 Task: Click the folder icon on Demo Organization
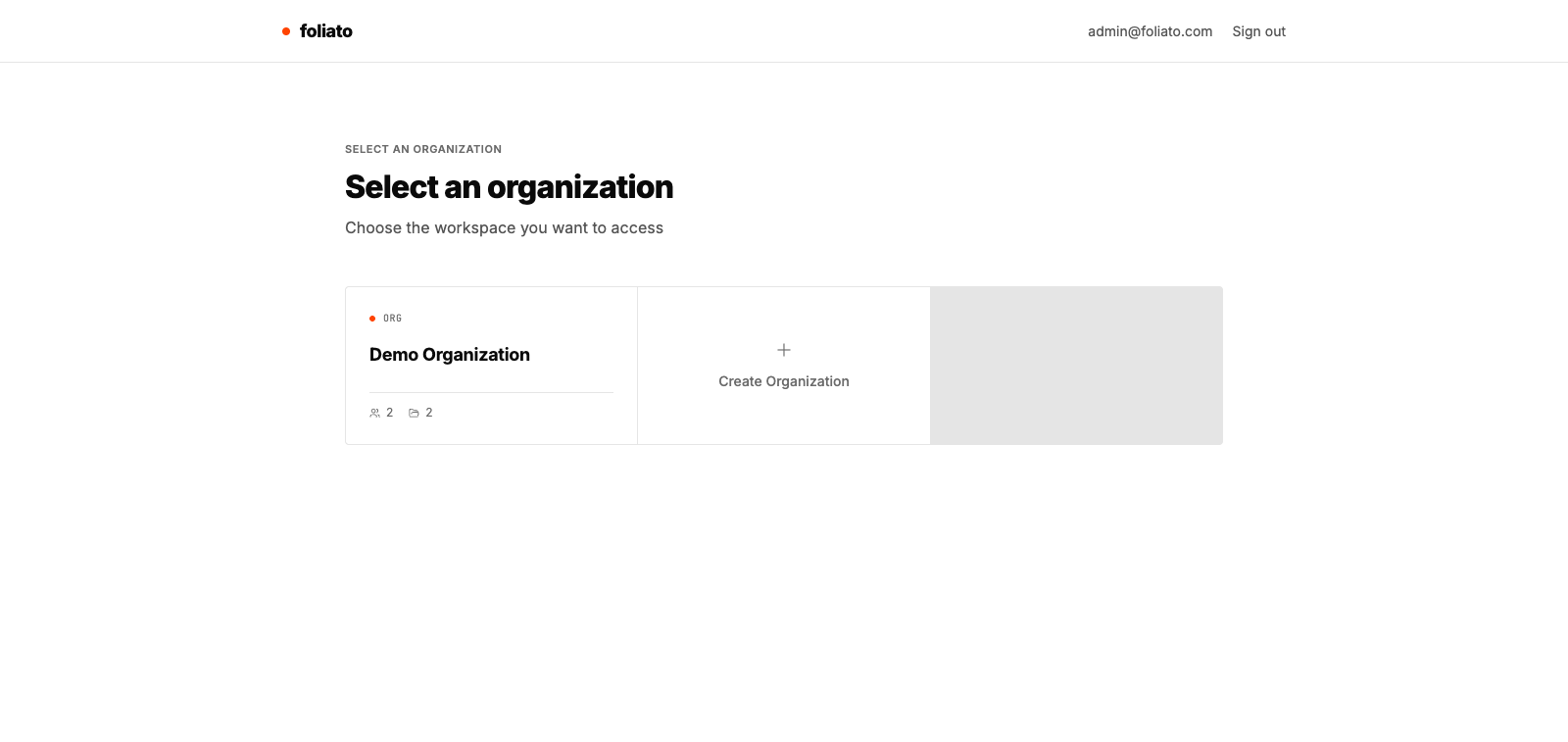tap(414, 413)
